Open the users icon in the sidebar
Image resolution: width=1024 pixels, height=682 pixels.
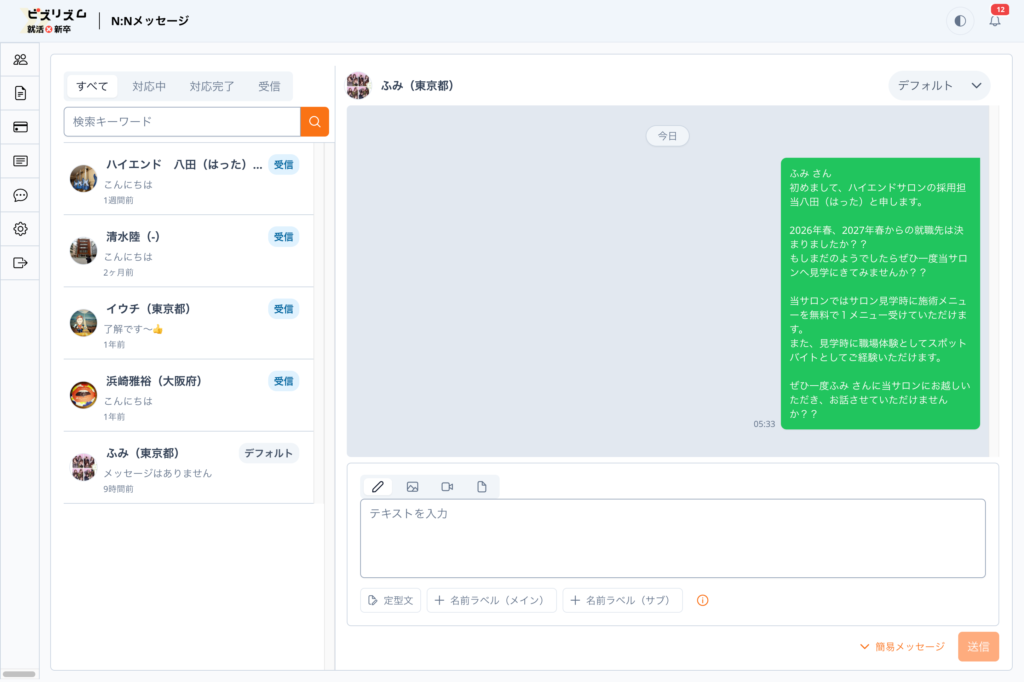[x=20, y=59]
